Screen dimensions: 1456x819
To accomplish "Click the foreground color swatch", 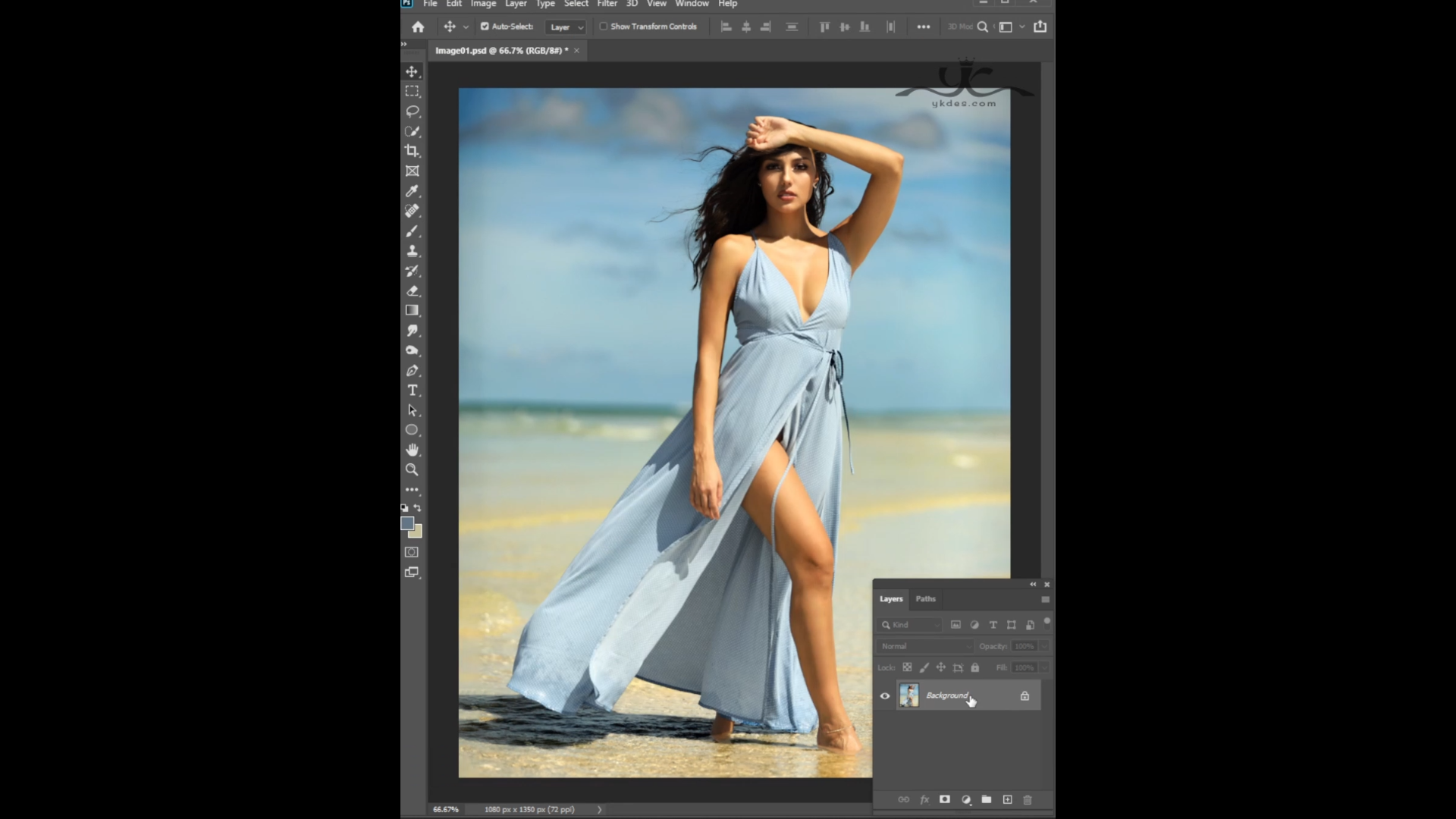I will click(407, 523).
